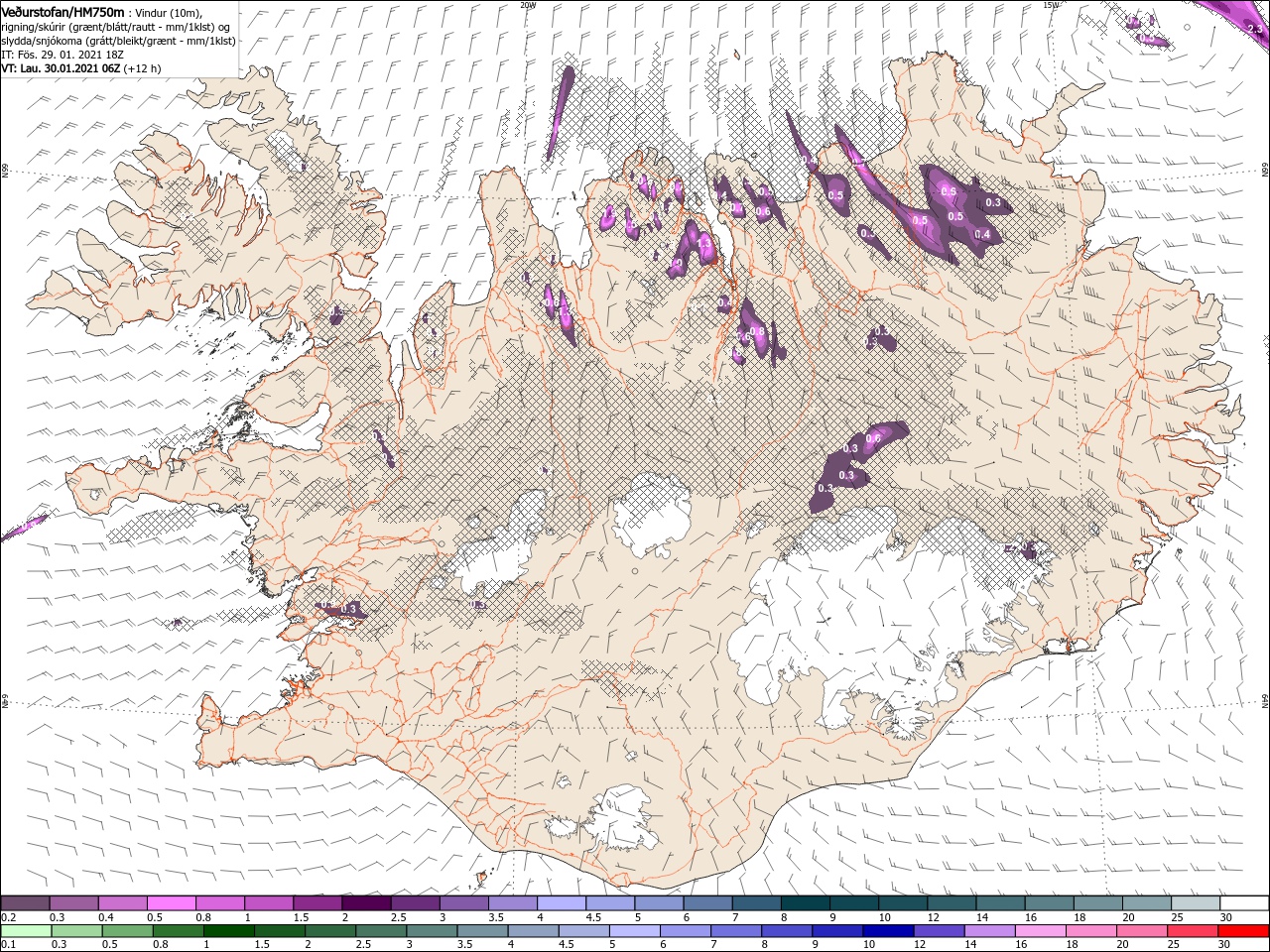Pick bottom-row bright red swatch above 30

(1243, 930)
